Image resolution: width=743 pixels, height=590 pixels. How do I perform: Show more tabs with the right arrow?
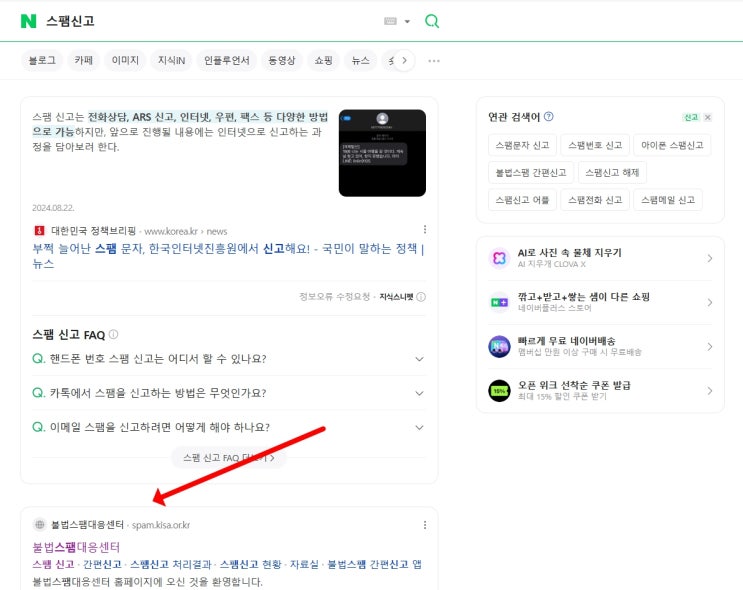click(x=404, y=61)
